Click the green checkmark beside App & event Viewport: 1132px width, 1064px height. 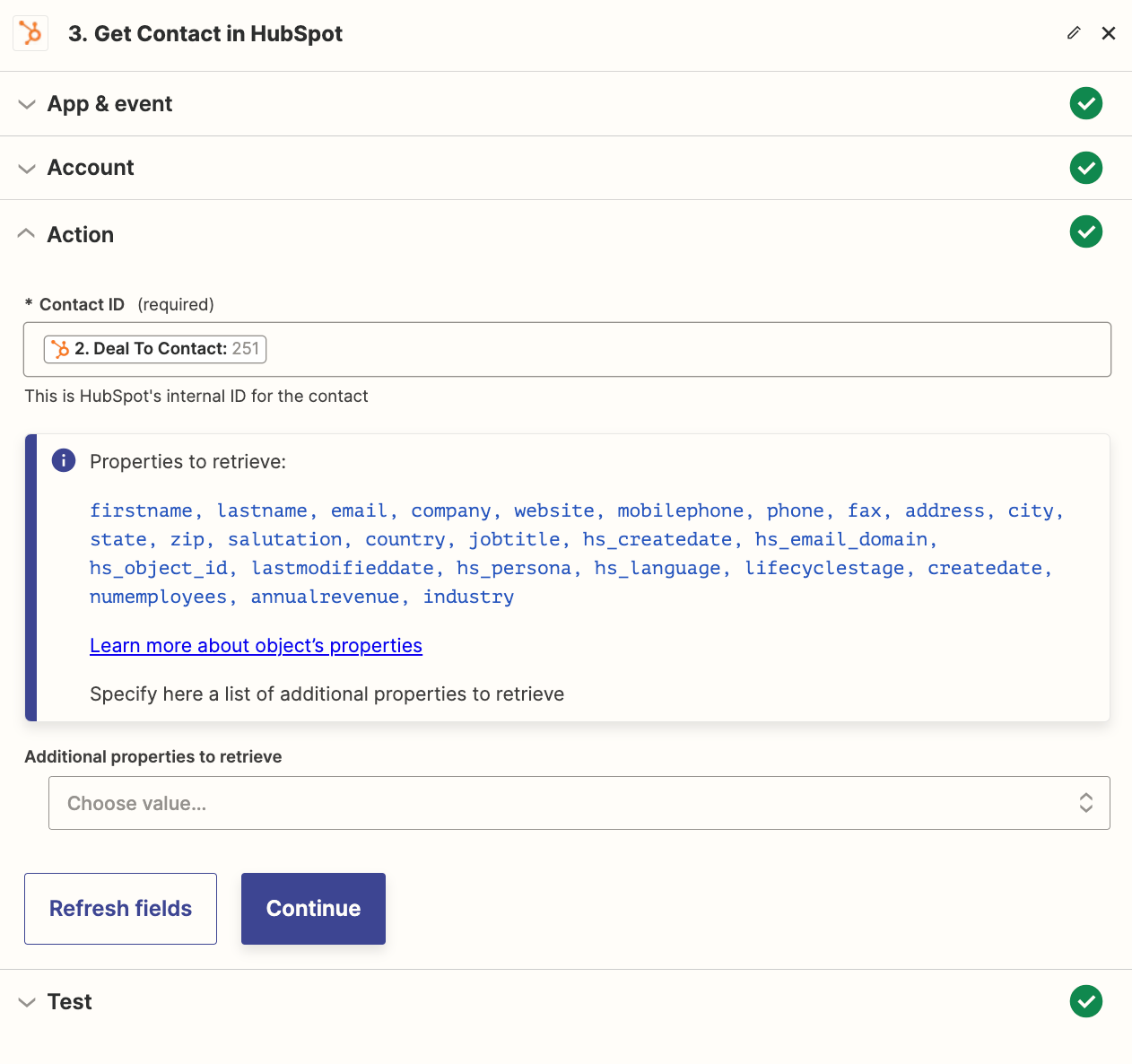click(1086, 103)
